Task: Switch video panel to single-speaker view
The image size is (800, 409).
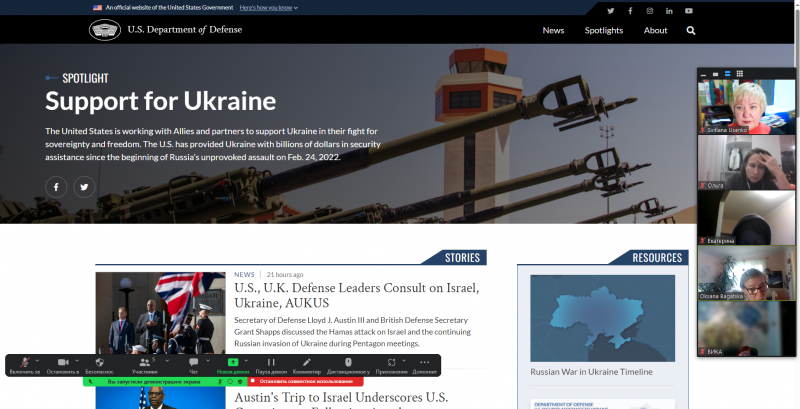Action: click(x=715, y=74)
